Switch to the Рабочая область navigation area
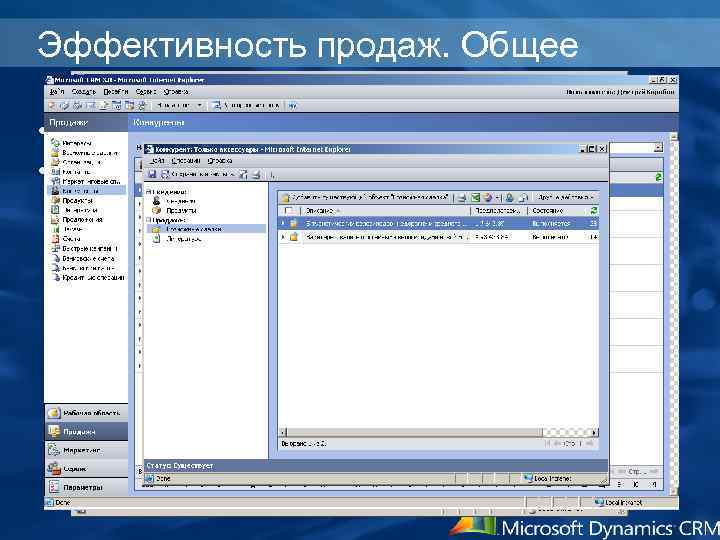This screenshot has width=720, height=540. 86,413
